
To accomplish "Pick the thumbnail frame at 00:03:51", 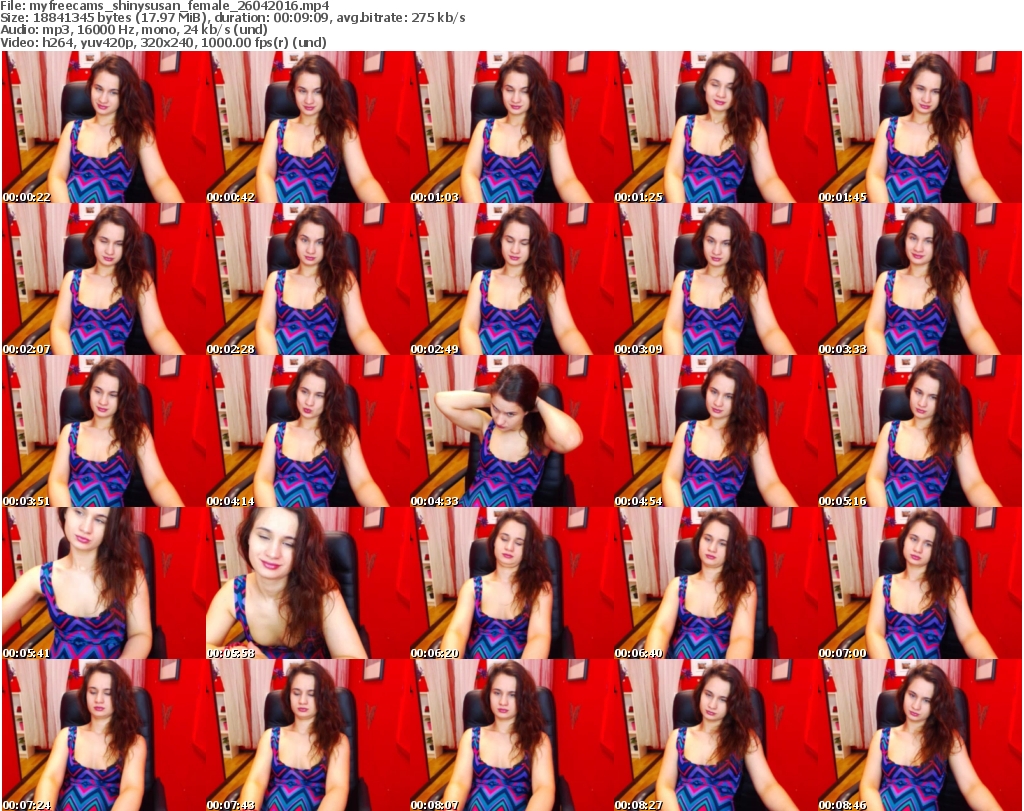I will pyautogui.click(x=104, y=431).
